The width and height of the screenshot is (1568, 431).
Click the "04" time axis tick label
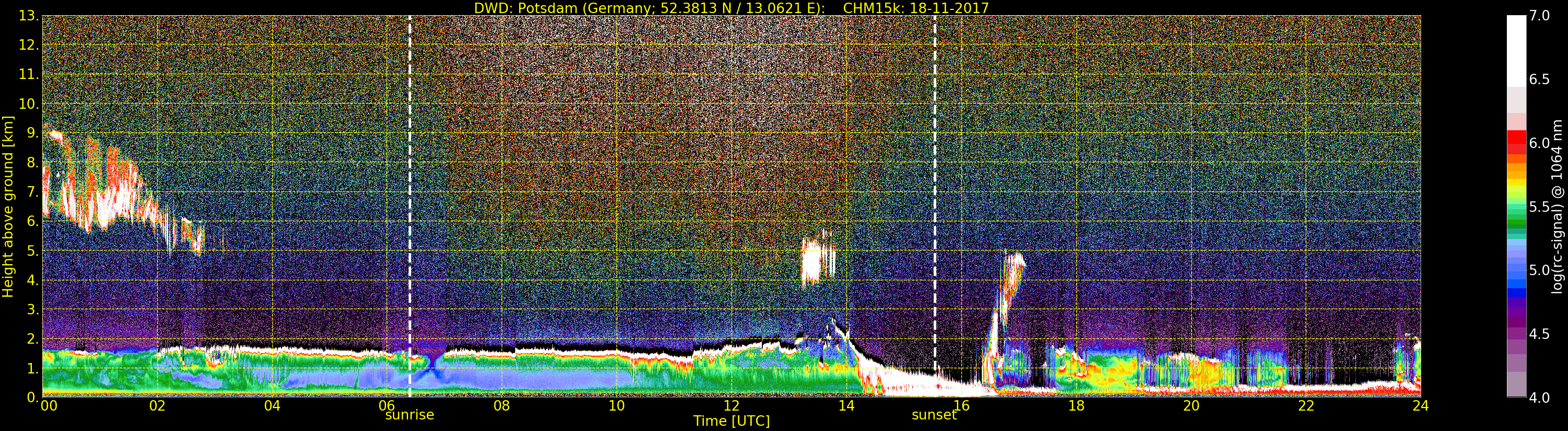coord(272,405)
